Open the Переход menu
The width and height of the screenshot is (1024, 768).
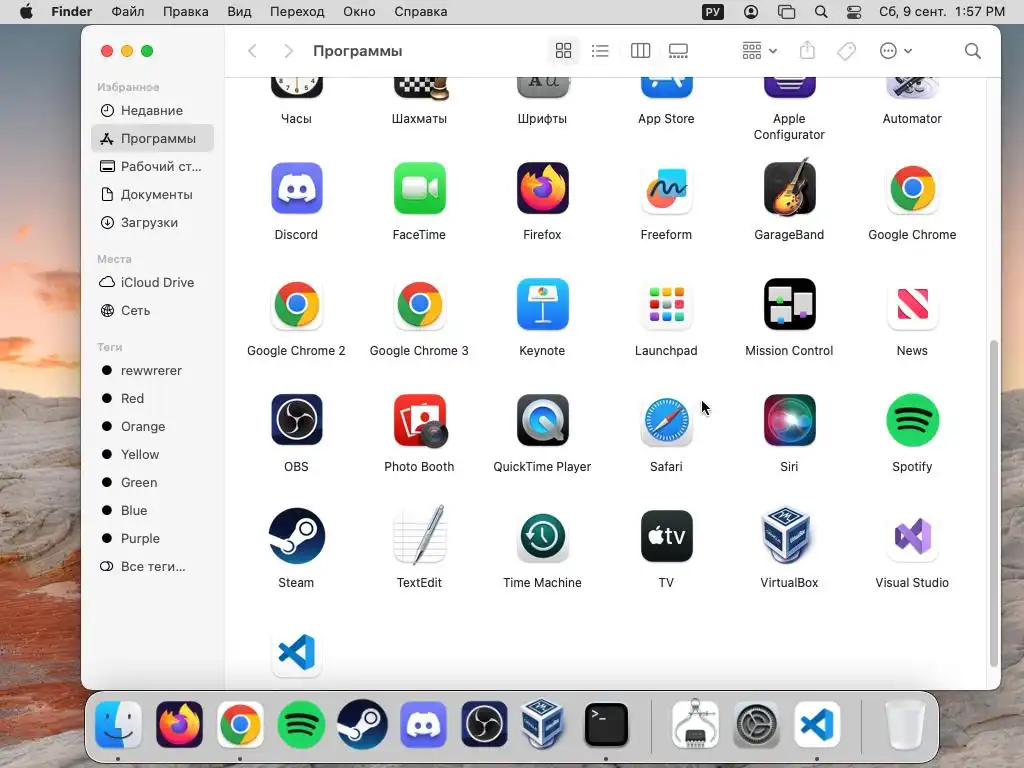pyautogui.click(x=297, y=12)
